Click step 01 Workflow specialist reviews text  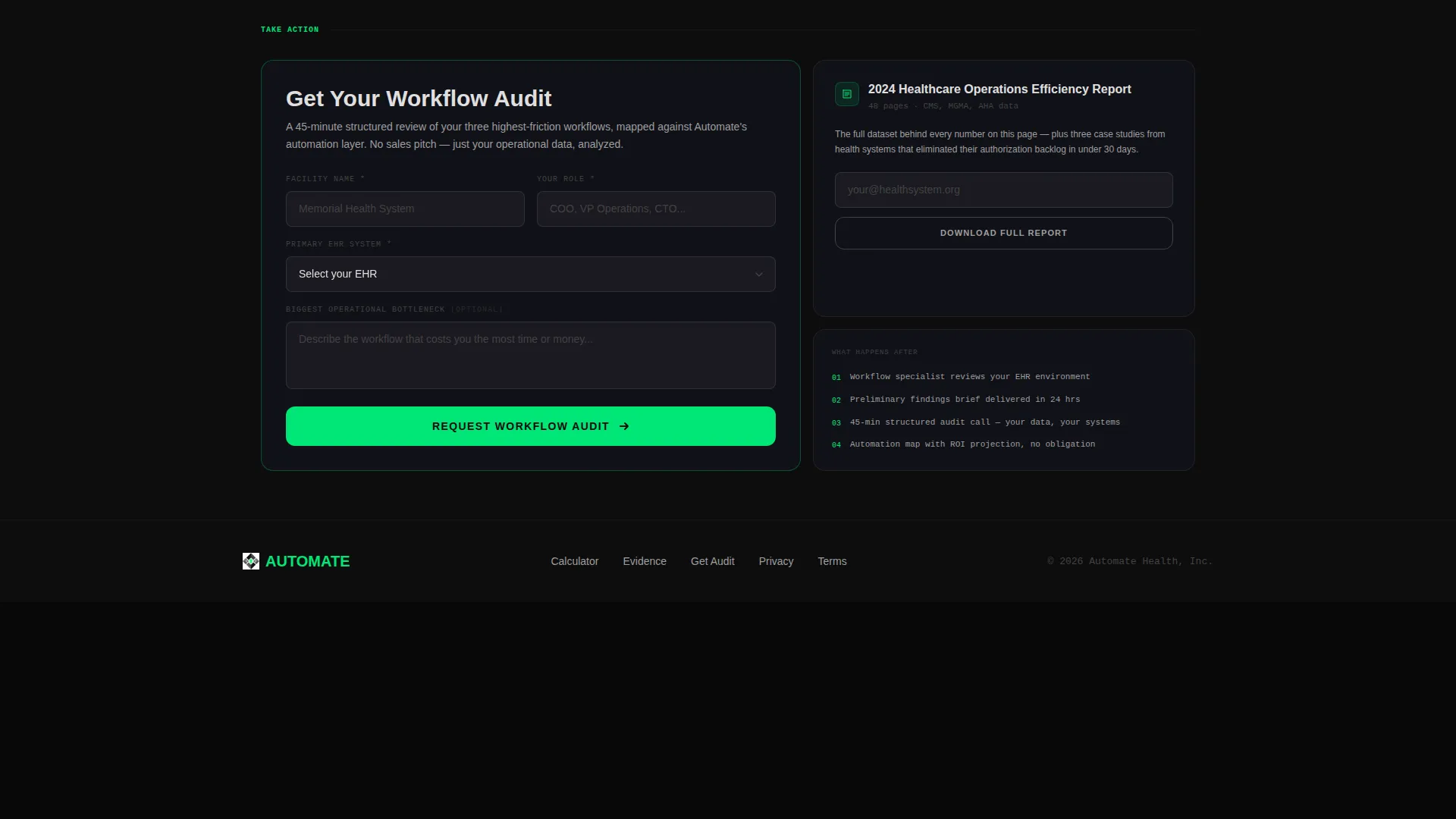coord(970,377)
